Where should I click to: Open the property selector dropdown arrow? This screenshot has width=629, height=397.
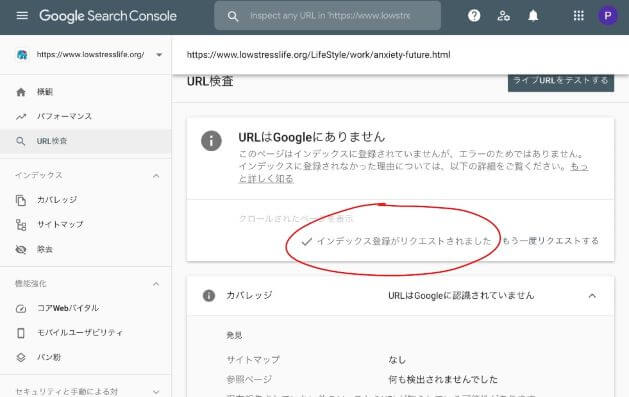tap(159, 55)
